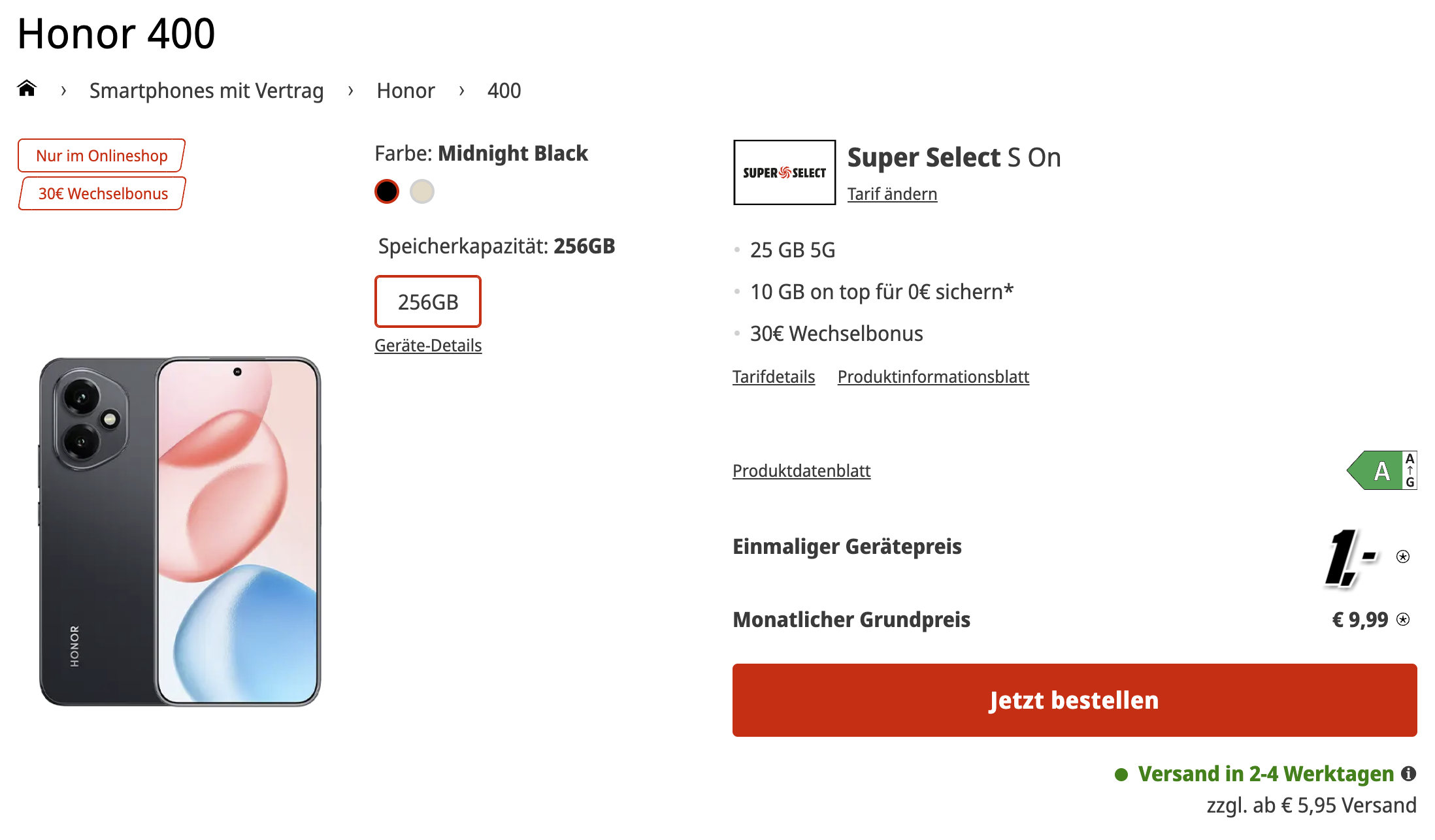Open the Tarifdetails link
1435x840 pixels.
[774, 377]
